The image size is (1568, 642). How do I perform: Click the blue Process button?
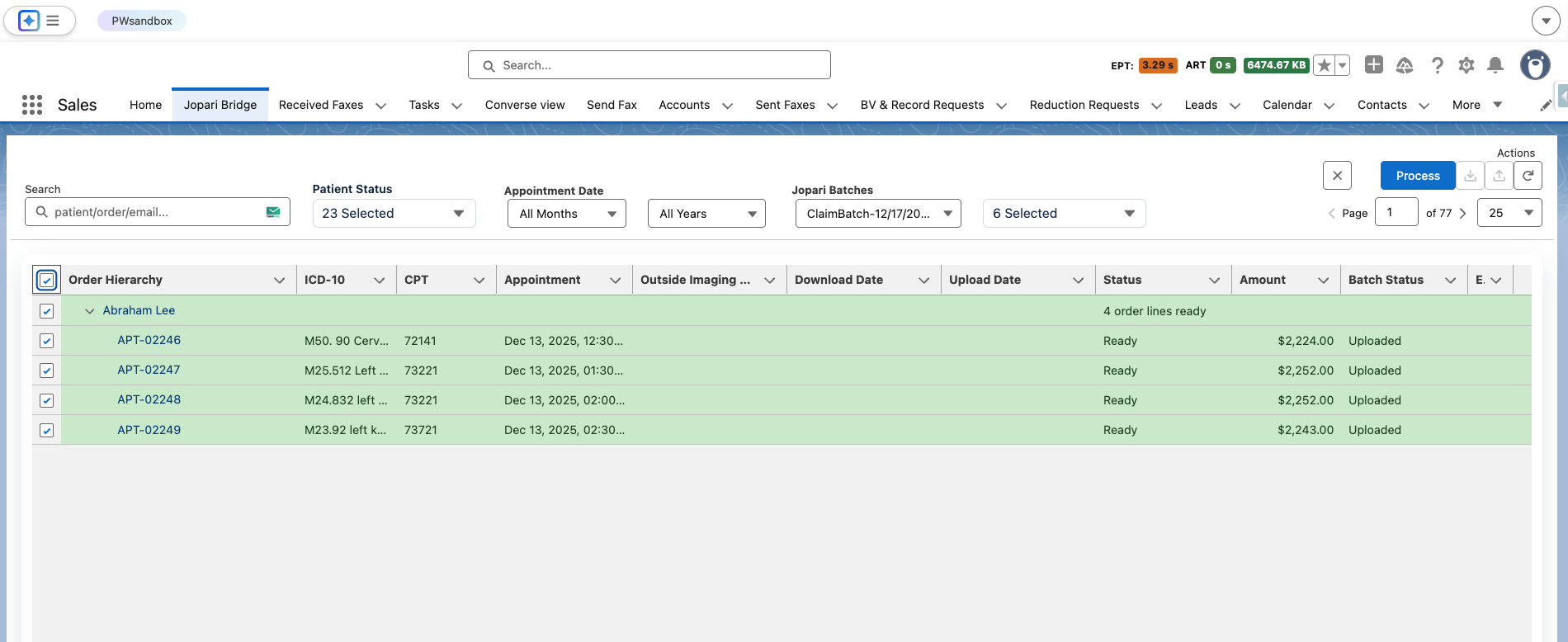coord(1417,176)
